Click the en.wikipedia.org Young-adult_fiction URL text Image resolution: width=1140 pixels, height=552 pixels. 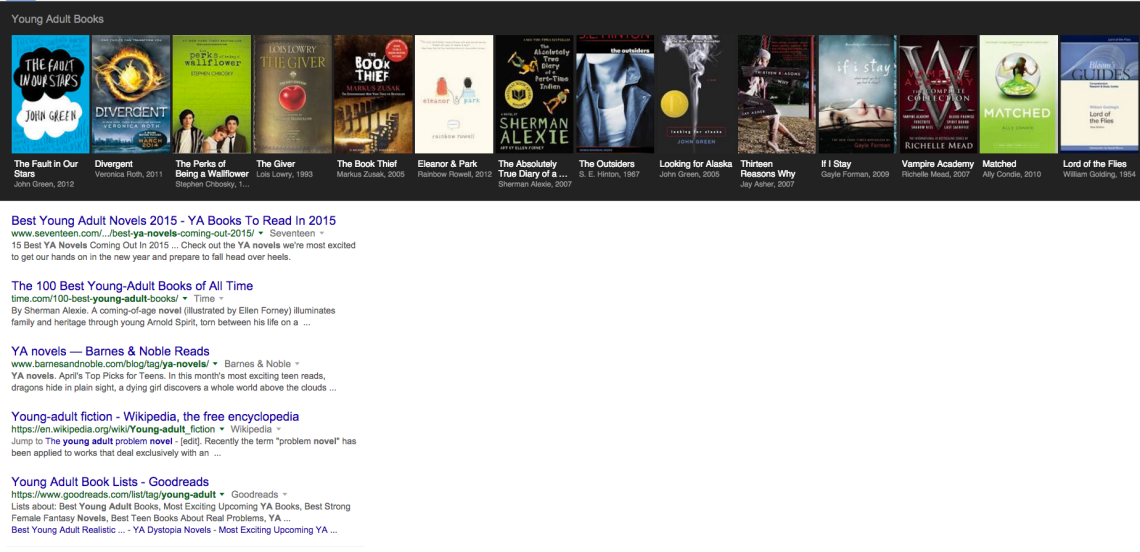point(113,430)
